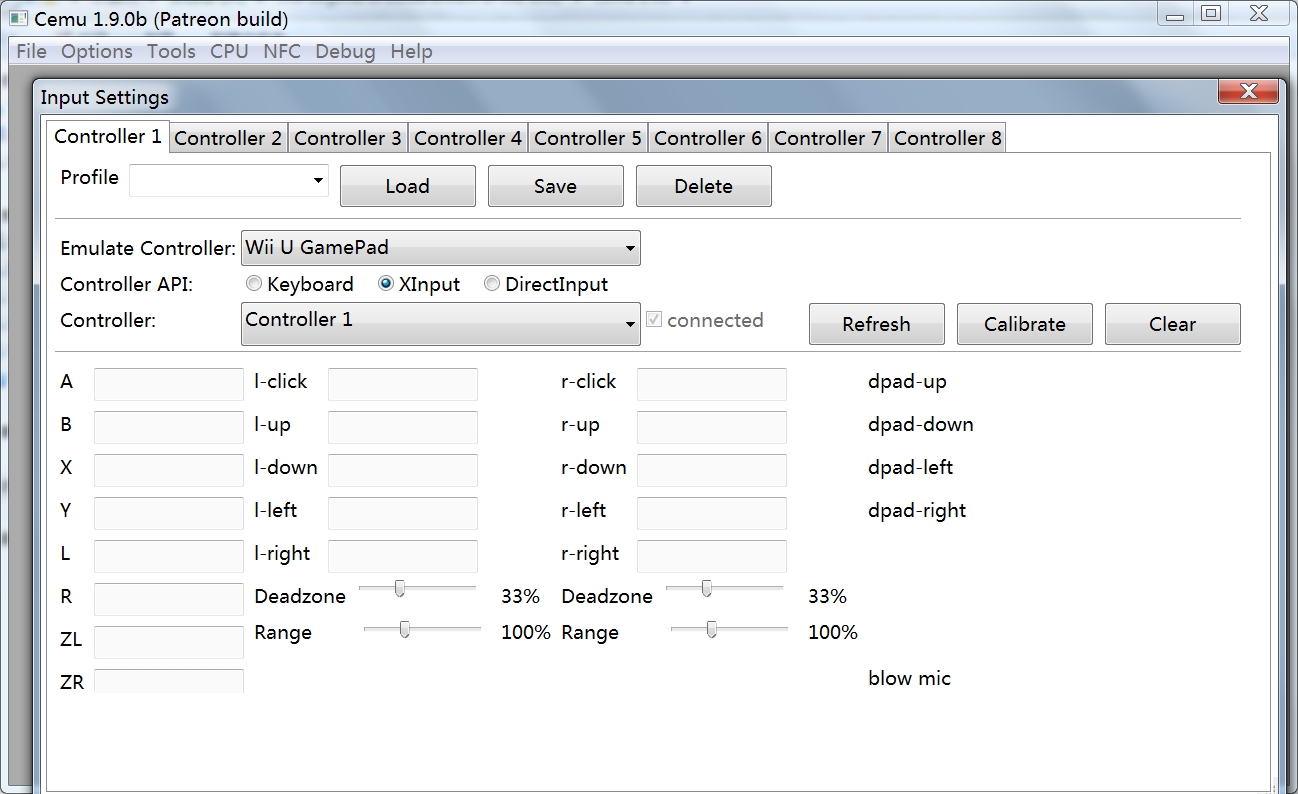Click the left stick Range slider

[422, 629]
